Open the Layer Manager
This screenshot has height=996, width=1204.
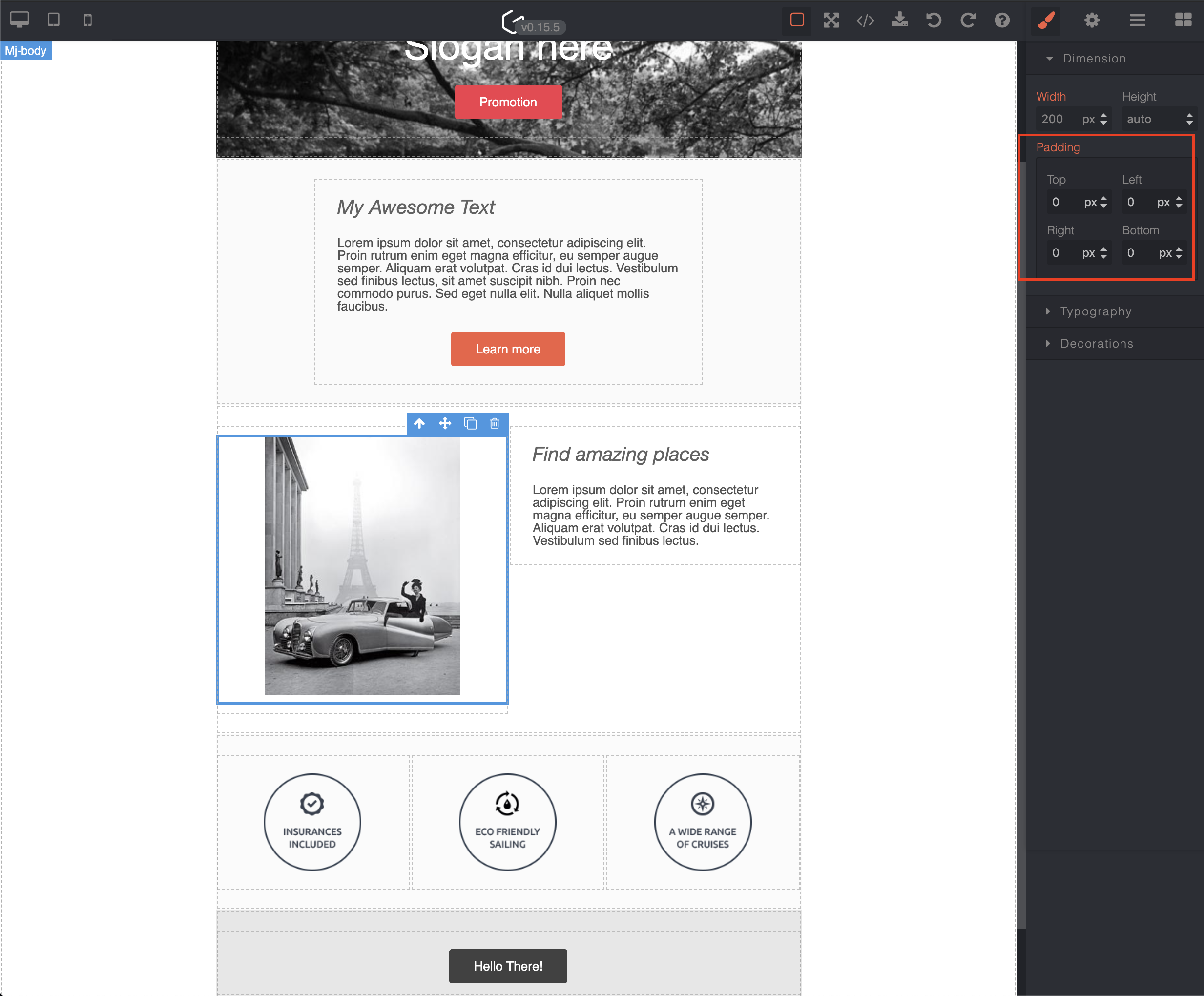click(1138, 20)
